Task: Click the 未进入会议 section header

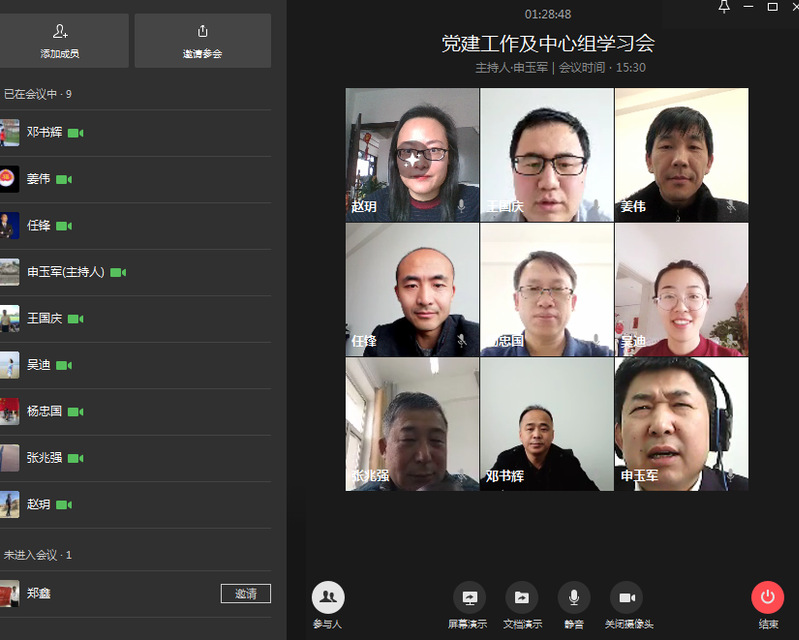Action: (38, 555)
